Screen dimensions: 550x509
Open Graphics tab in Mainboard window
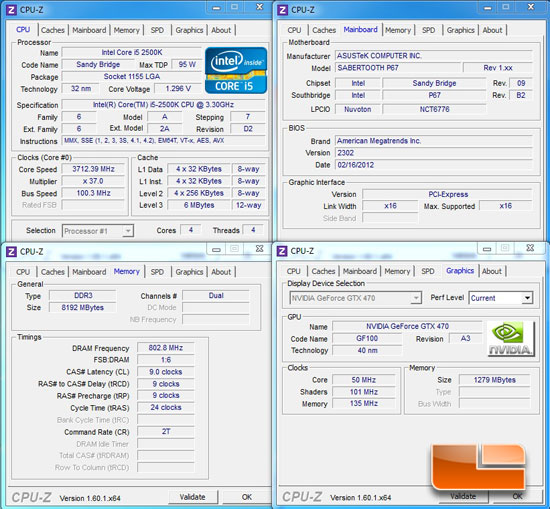tap(461, 30)
